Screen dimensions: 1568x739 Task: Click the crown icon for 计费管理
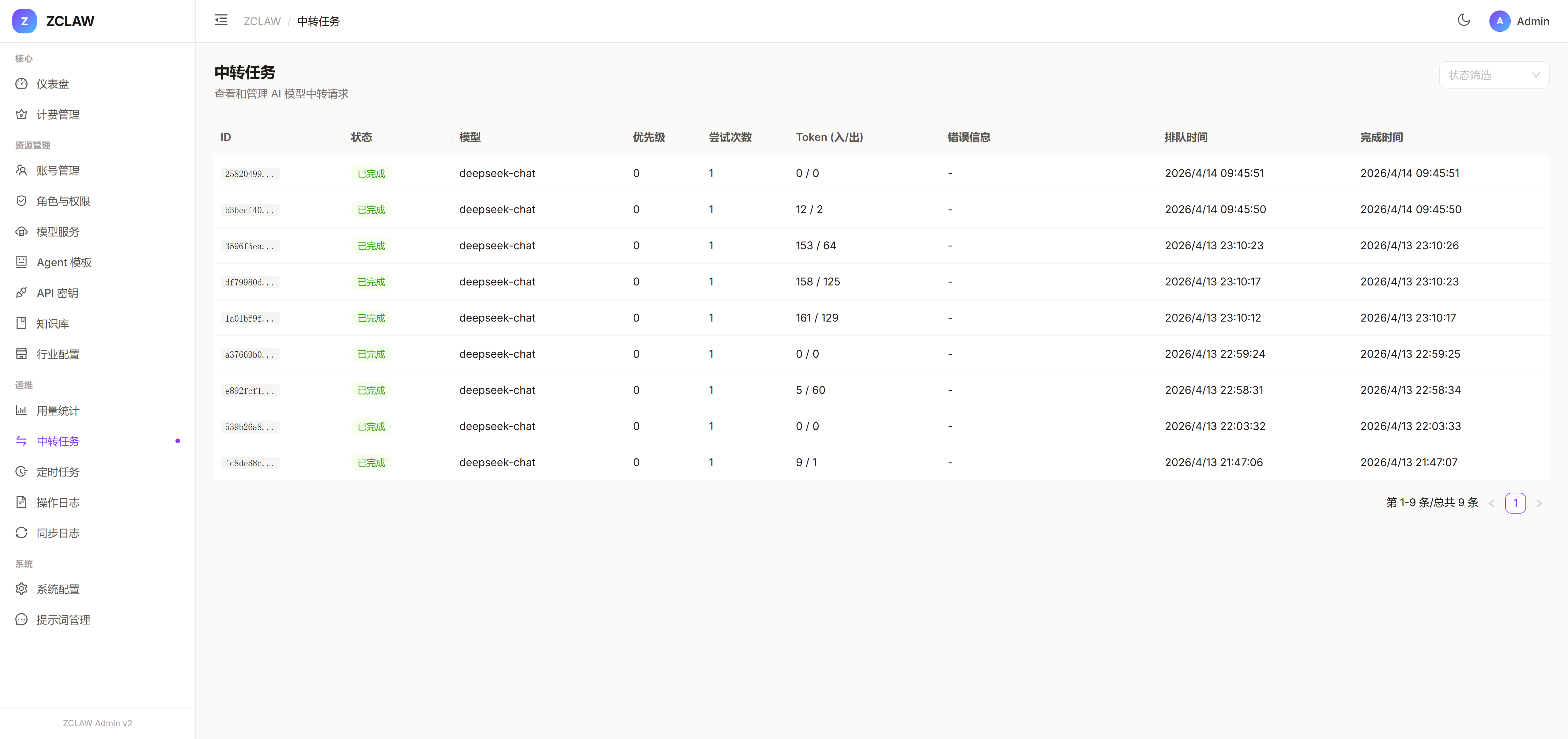21,115
